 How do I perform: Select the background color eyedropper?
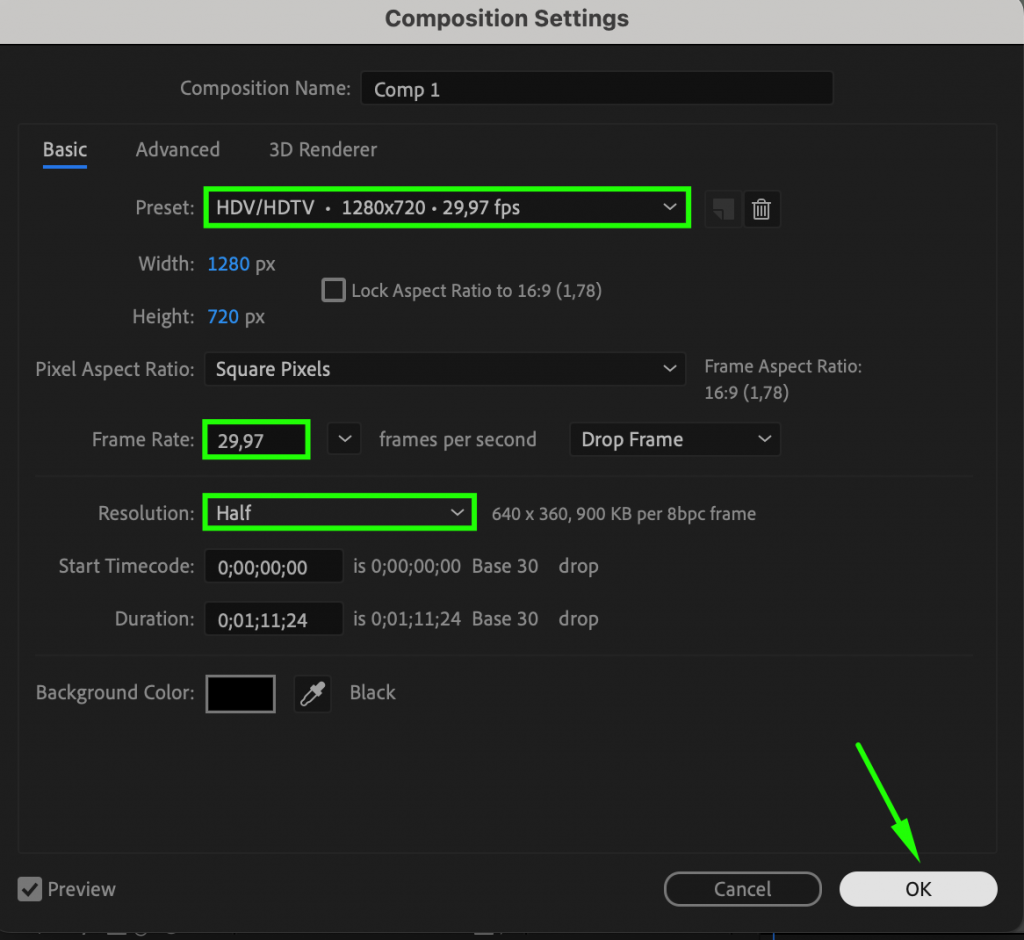pos(312,693)
